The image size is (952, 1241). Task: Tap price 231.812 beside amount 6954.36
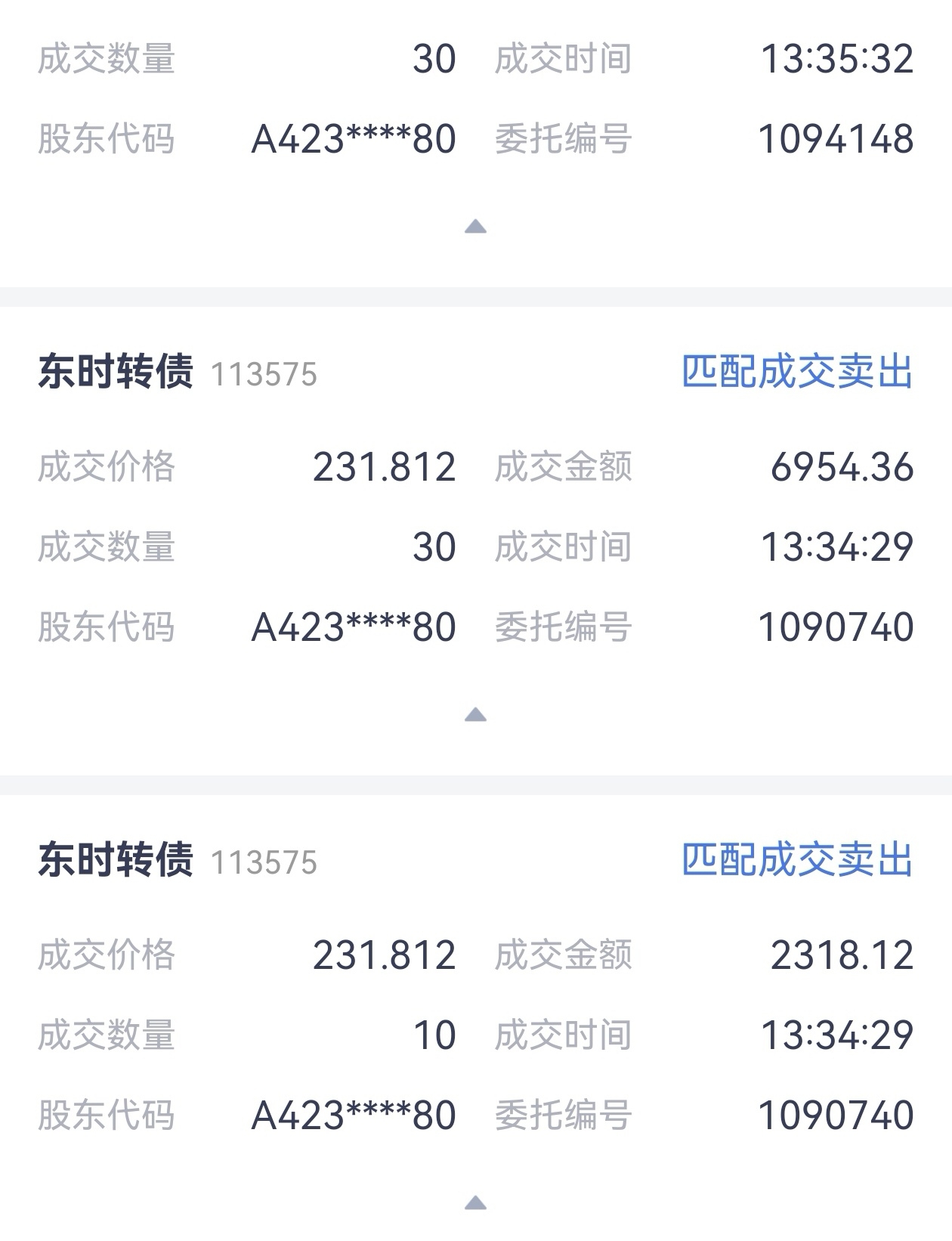(x=385, y=467)
